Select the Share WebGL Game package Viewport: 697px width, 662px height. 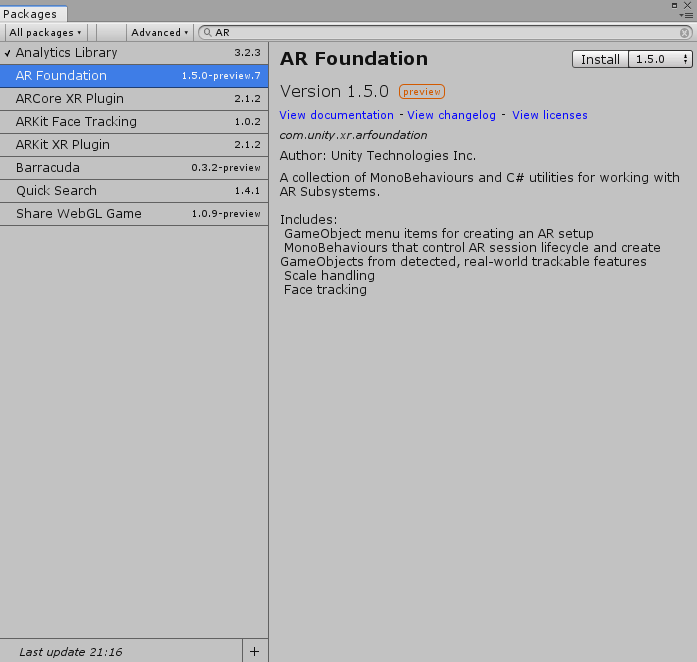[x=134, y=214]
